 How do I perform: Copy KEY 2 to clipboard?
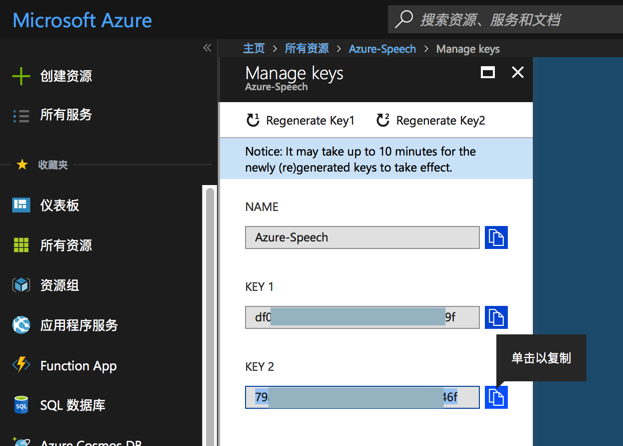pos(496,397)
